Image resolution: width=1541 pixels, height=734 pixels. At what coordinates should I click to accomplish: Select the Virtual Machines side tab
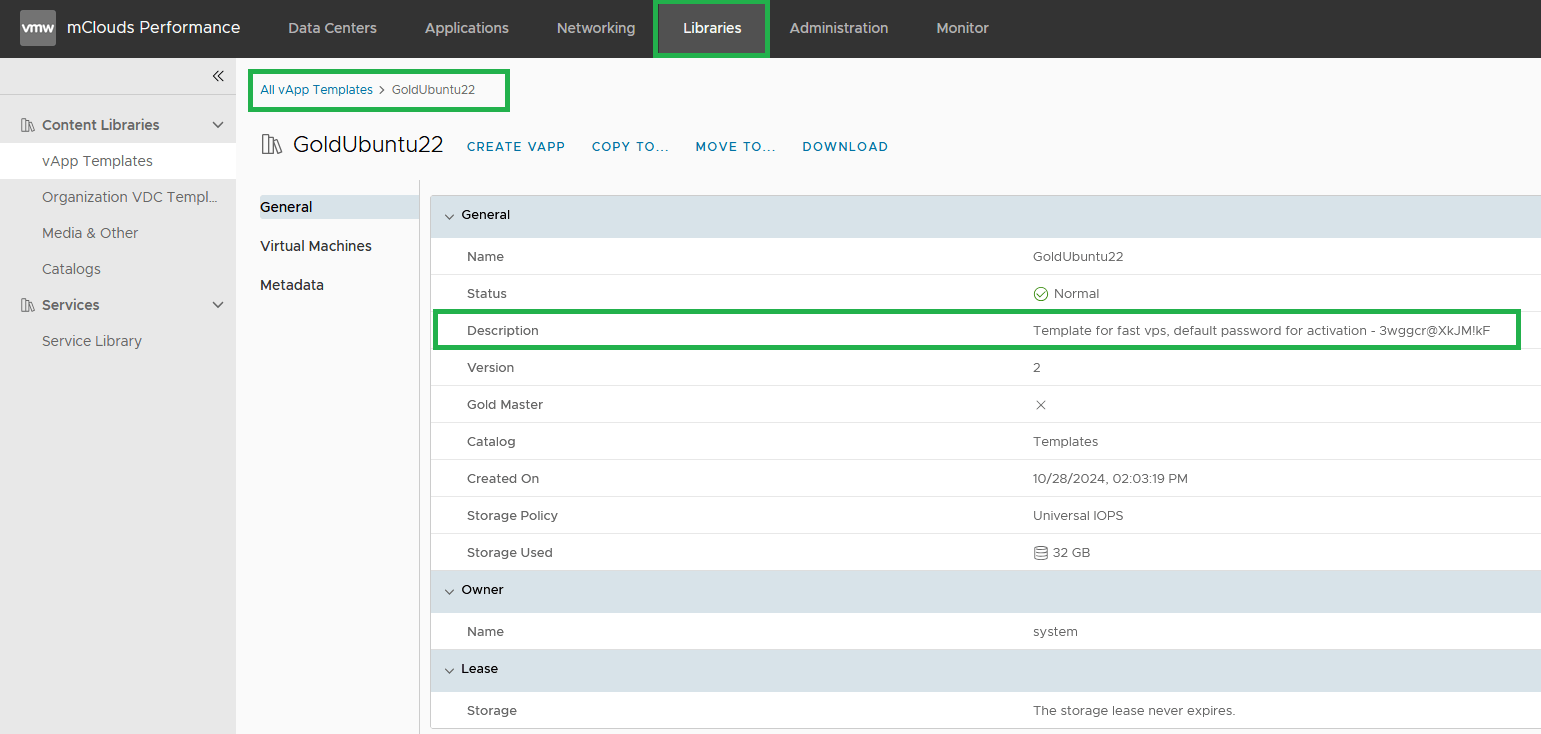pos(316,246)
